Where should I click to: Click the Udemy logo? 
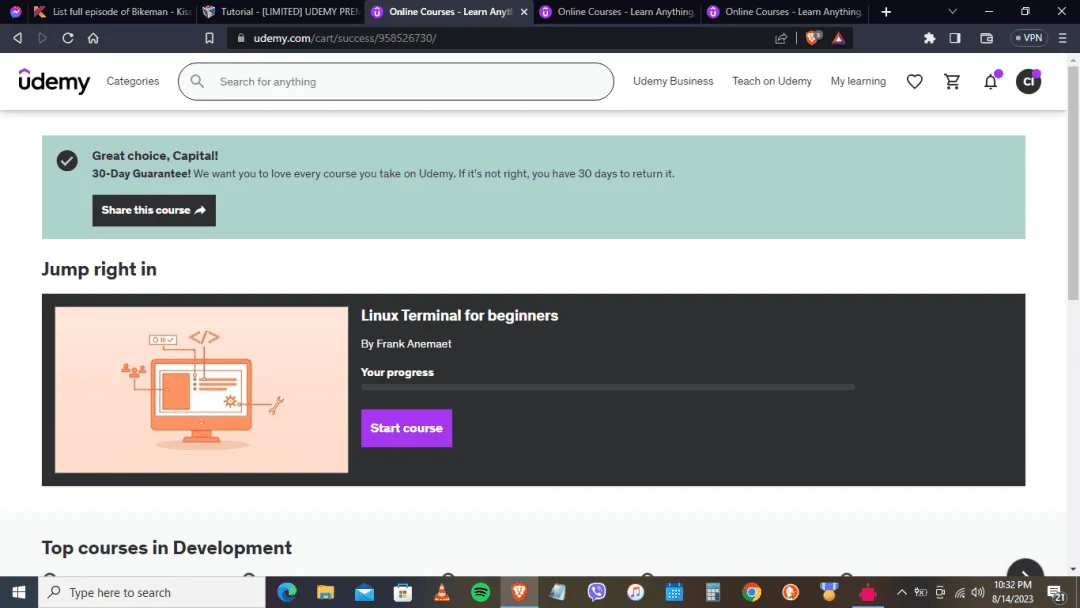coord(54,81)
